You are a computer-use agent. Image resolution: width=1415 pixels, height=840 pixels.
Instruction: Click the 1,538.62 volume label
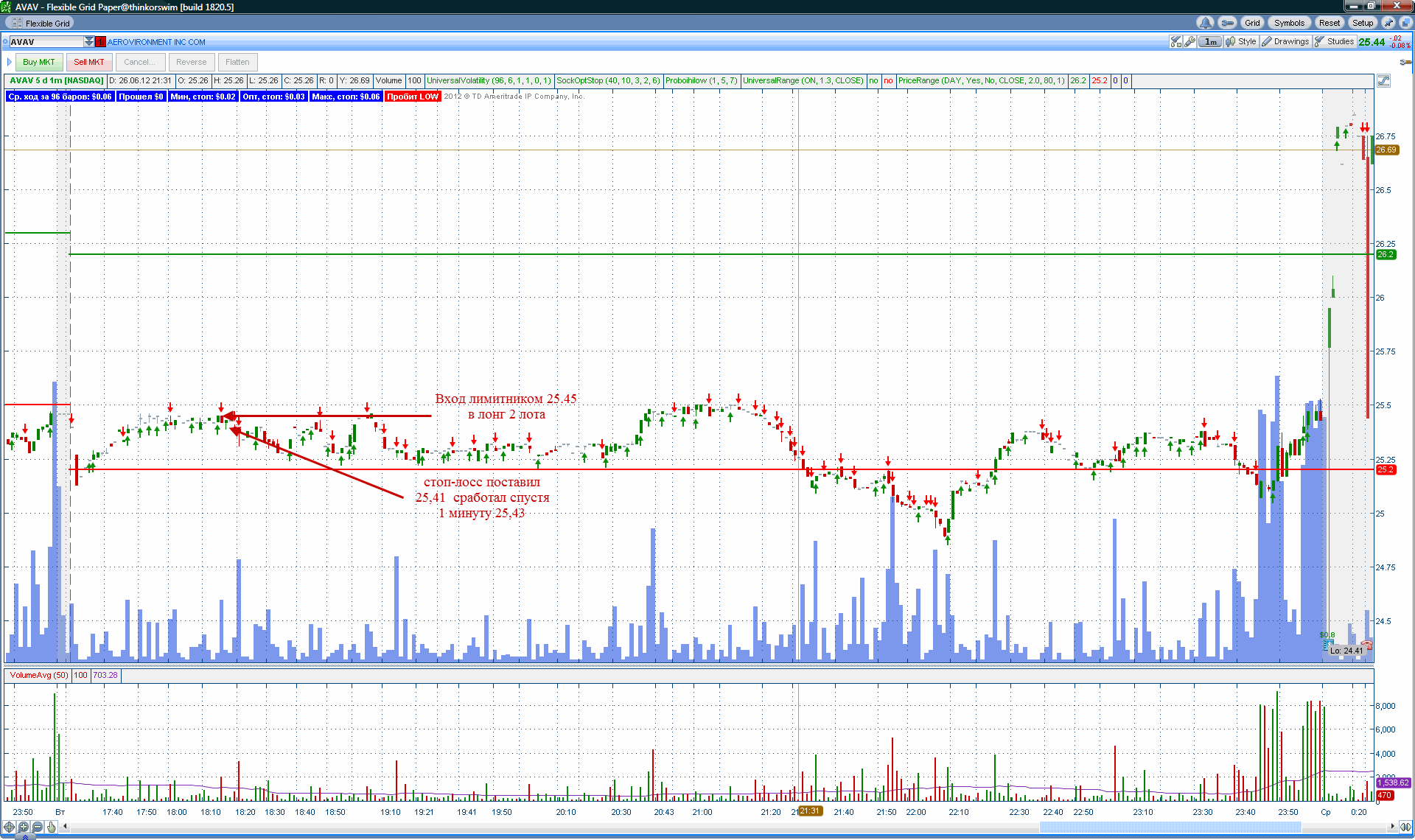coord(1393,783)
